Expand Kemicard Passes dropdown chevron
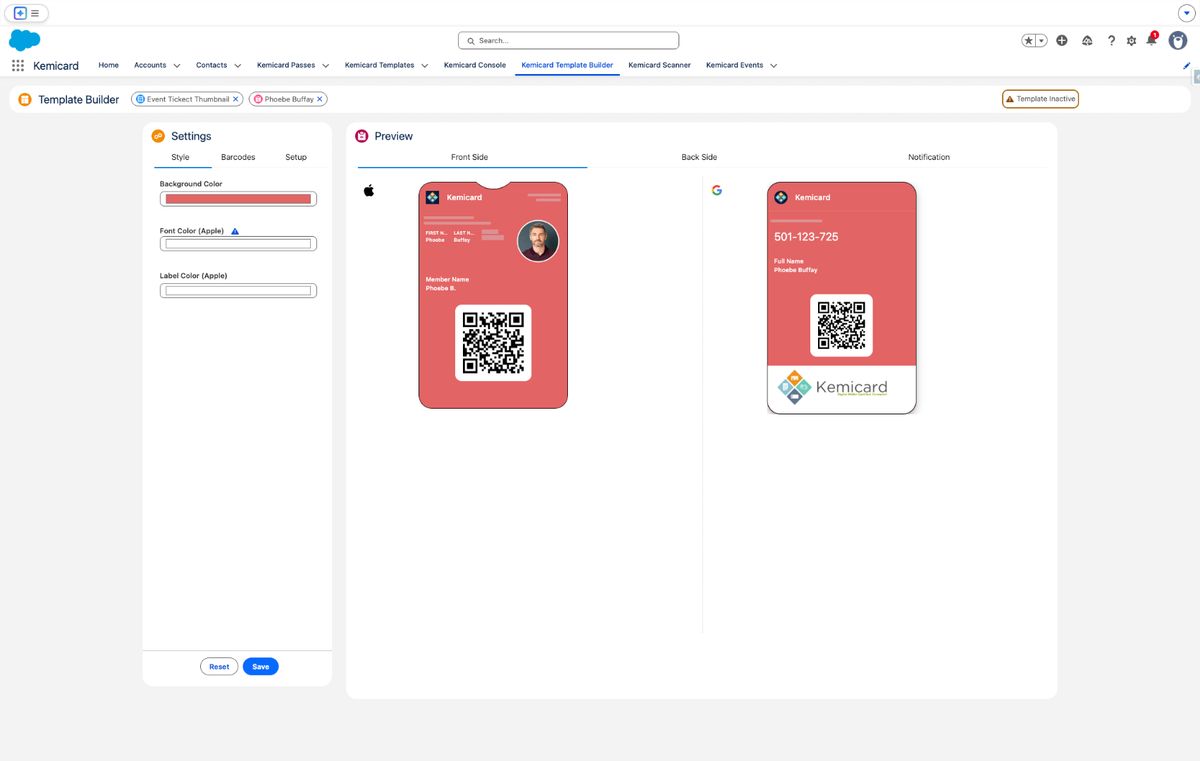 pos(325,66)
